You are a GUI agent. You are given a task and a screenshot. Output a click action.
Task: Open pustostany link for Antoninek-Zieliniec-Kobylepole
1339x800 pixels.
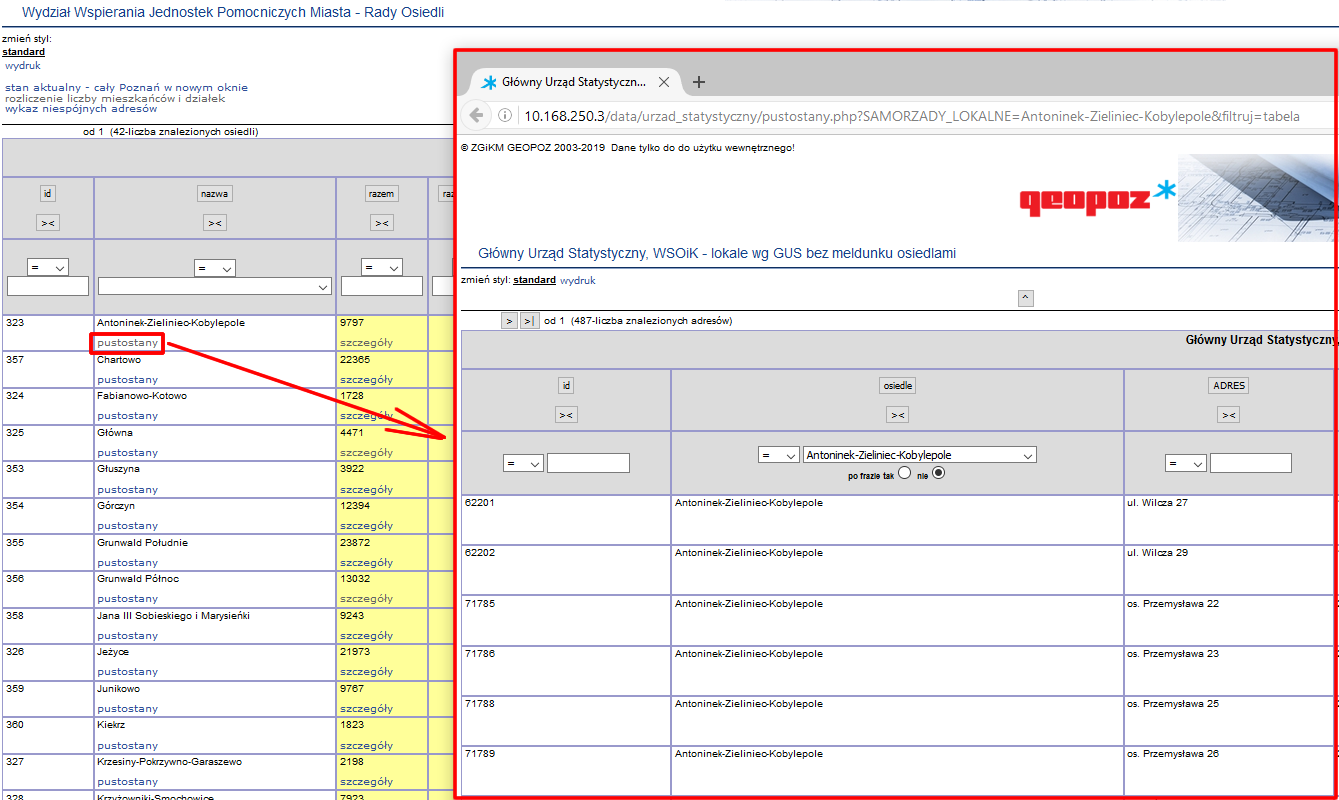click(127, 343)
